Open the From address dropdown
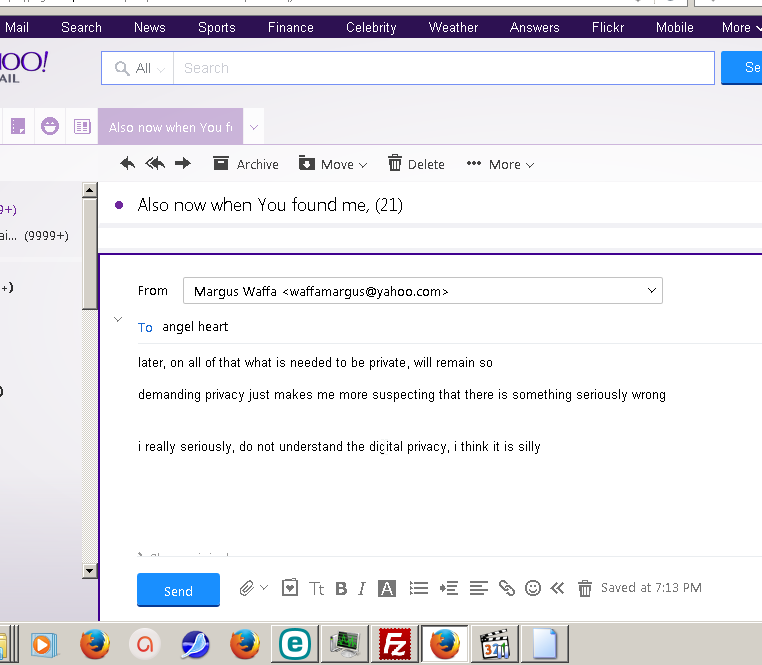Screen dimensions: 762x665 (x=652, y=291)
